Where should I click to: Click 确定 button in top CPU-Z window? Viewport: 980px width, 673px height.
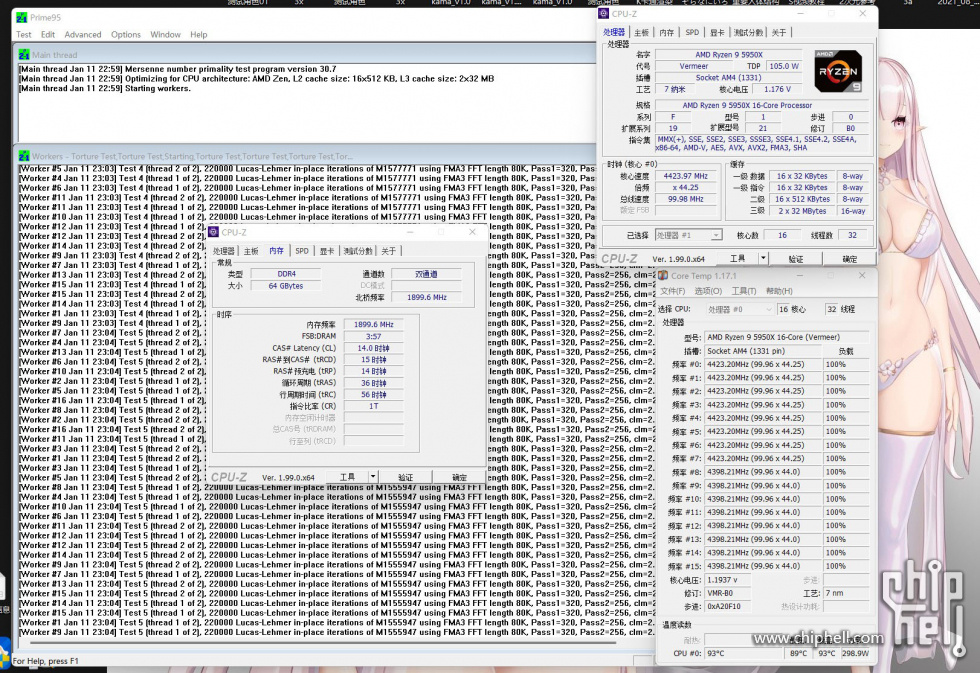[x=849, y=258]
